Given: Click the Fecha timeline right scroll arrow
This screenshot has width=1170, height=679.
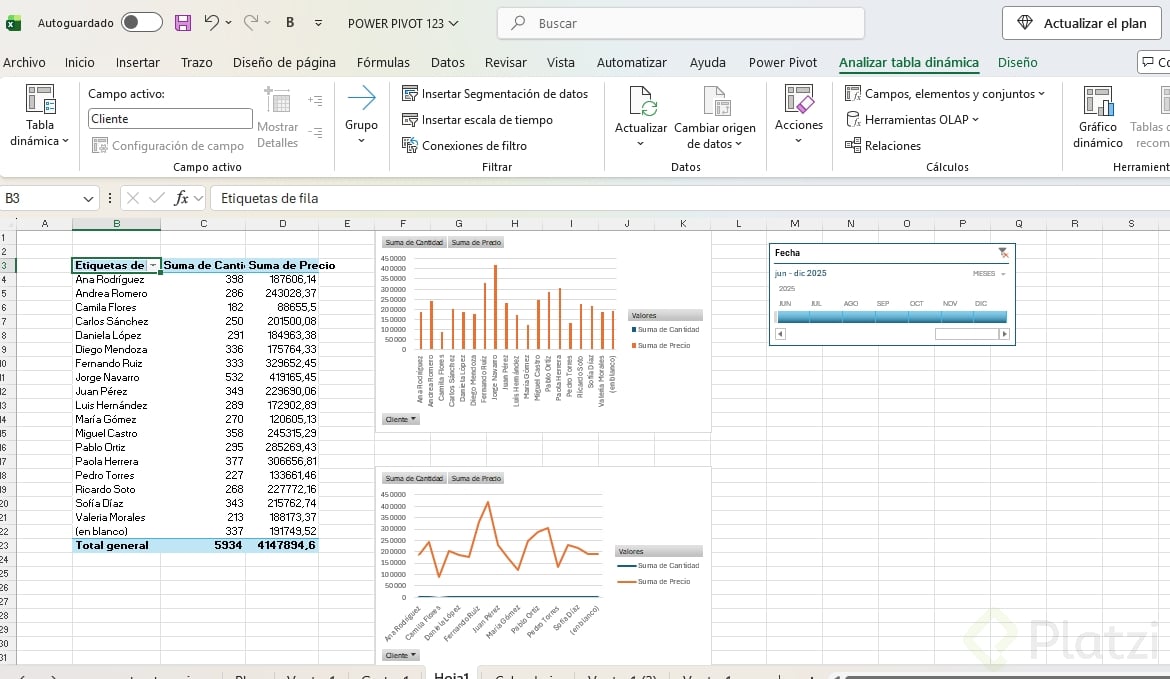Looking at the screenshot, I should 1004,334.
